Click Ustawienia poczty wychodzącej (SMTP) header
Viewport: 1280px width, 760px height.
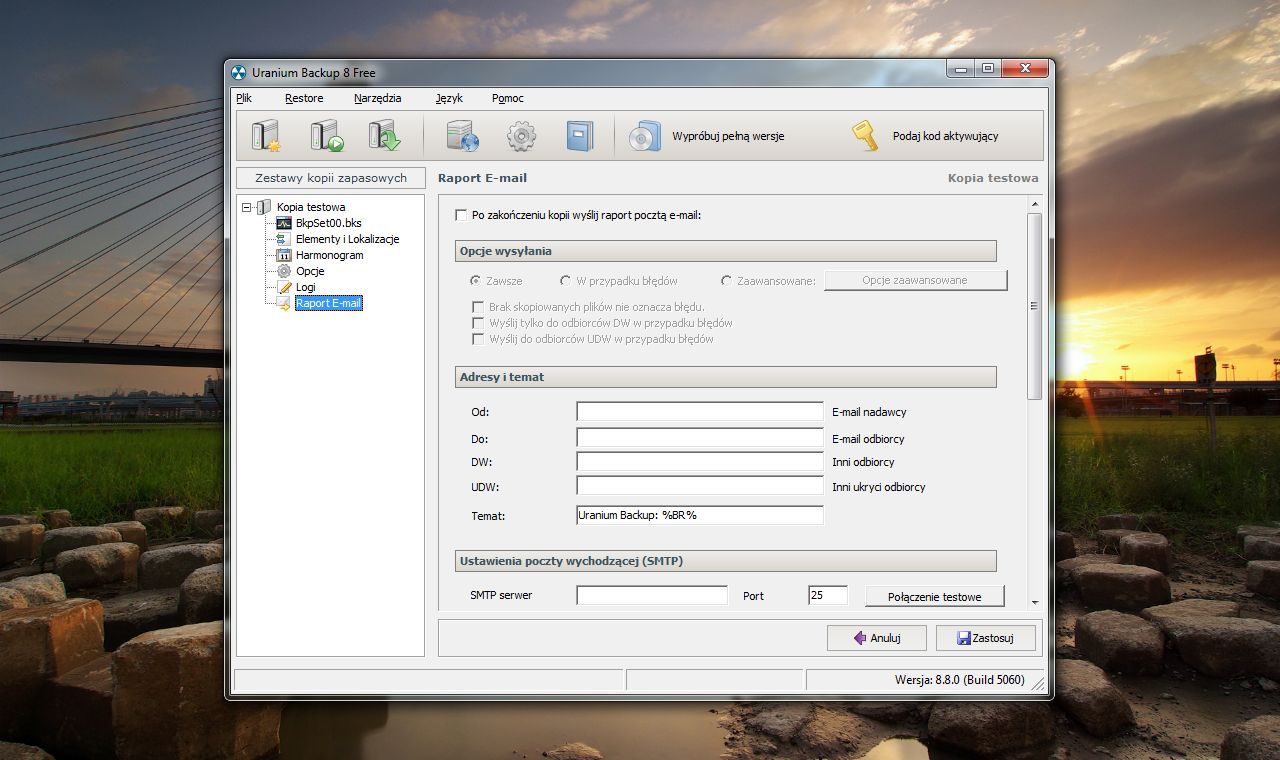pos(726,561)
